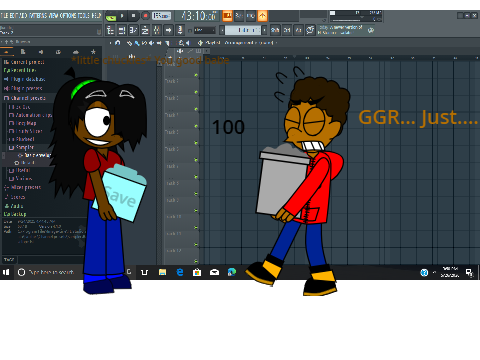Screen dimensions: 480x360
Task: Mute Track 4 with its green dot
Action: point(196,126)
